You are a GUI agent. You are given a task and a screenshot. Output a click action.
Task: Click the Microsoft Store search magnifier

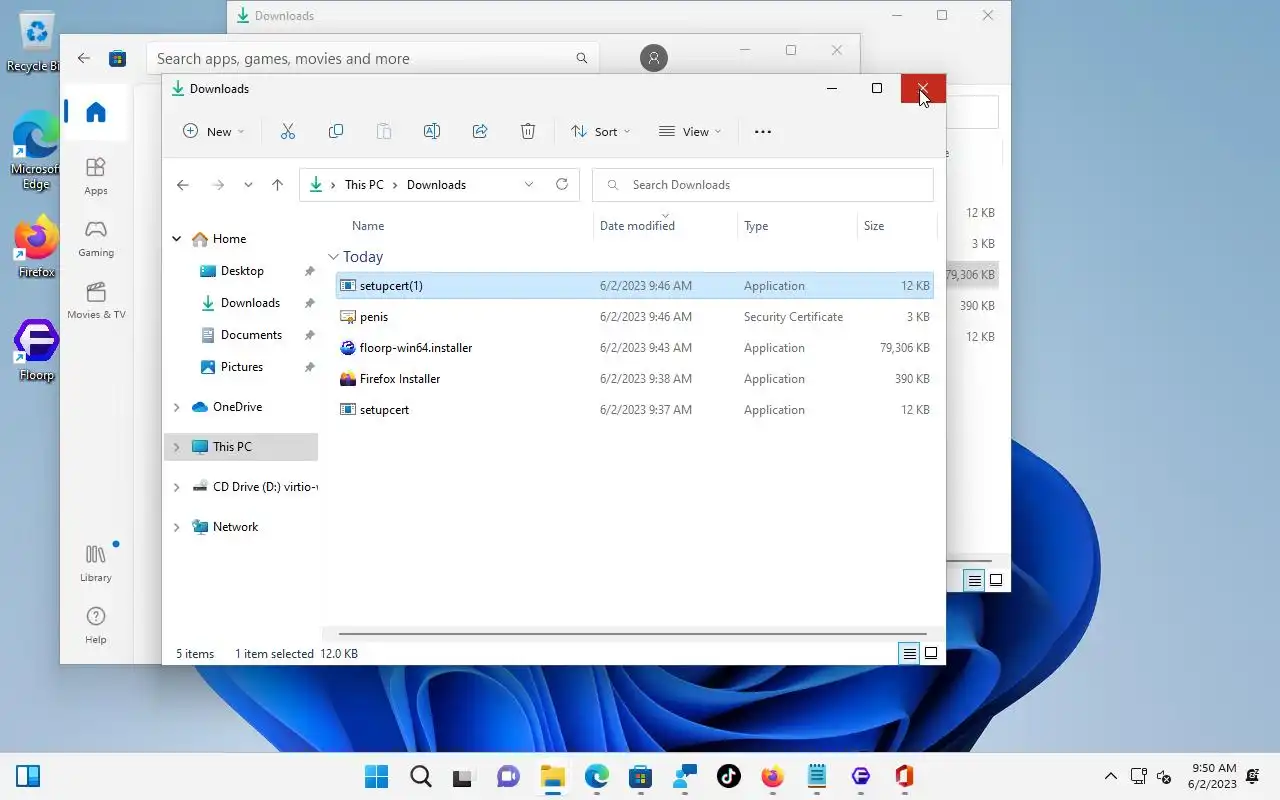pos(582,59)
